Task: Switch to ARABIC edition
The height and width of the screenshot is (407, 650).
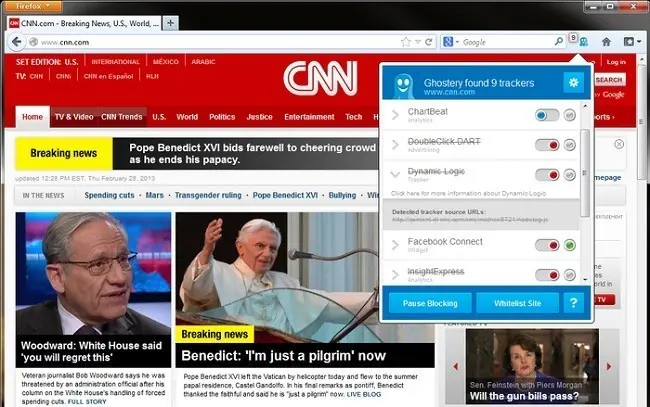Action: coord(203,62)
